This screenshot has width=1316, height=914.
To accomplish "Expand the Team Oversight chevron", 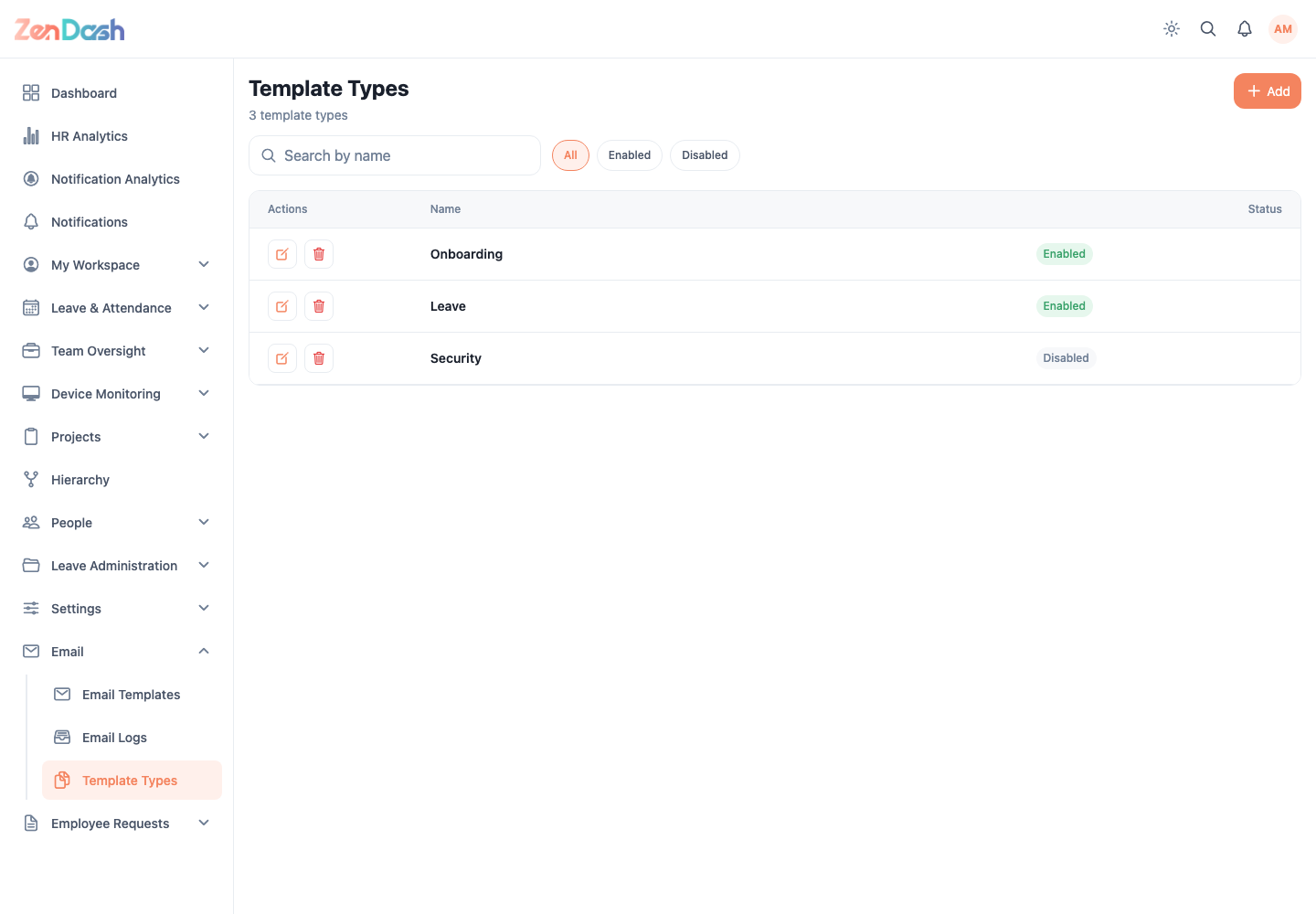I will 204,351.
